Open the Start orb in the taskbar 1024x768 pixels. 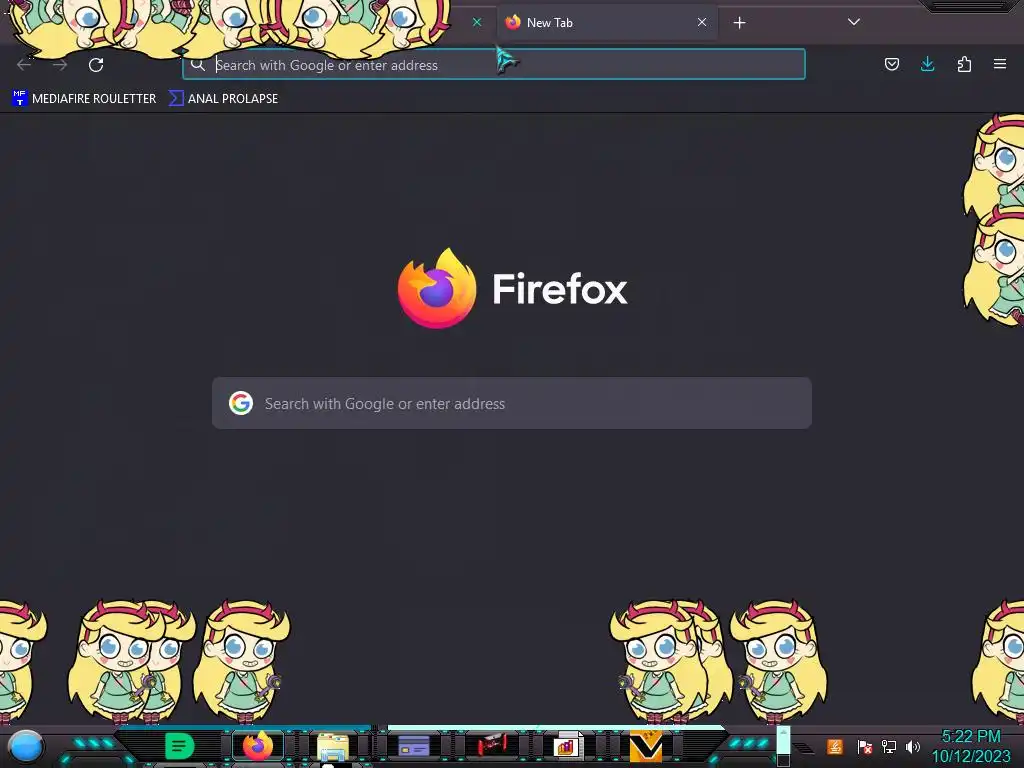coord(26,747)
